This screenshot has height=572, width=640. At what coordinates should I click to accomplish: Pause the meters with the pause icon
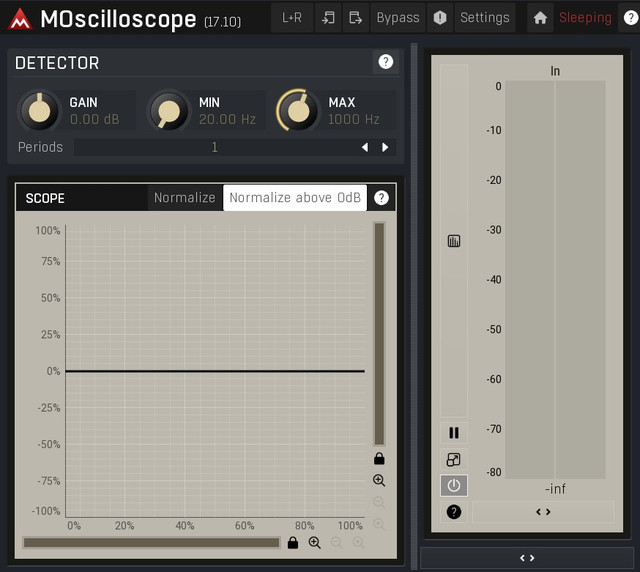(x=454, y=433)
